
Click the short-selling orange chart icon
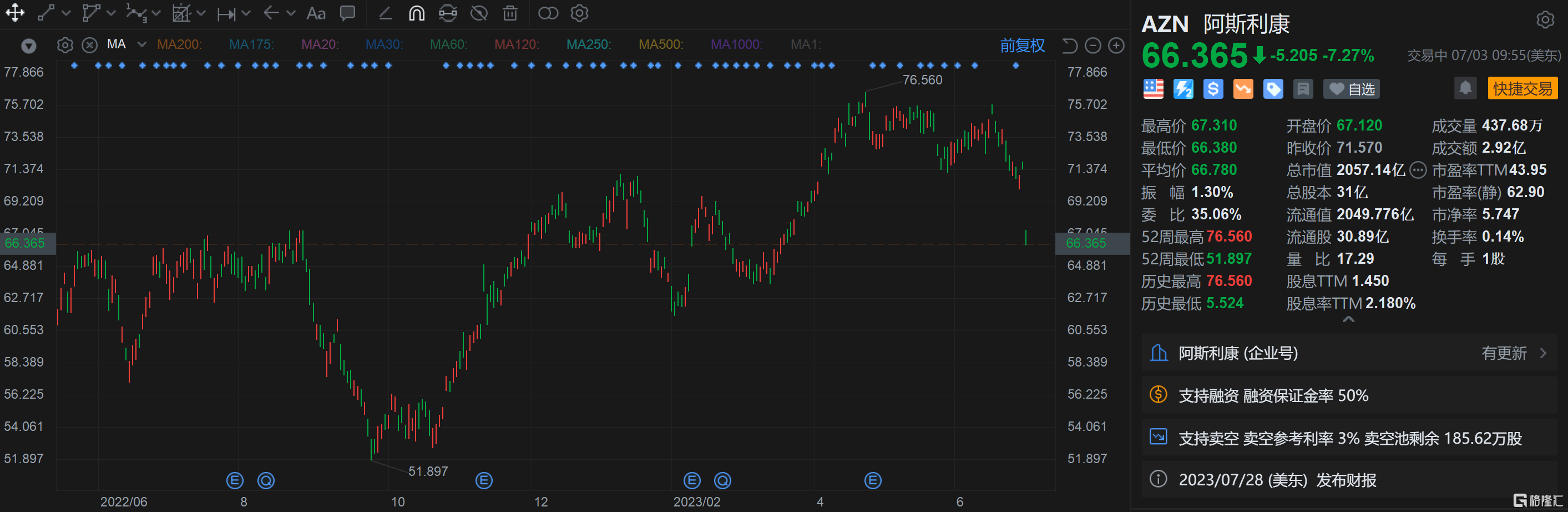tap(1242, 89)
